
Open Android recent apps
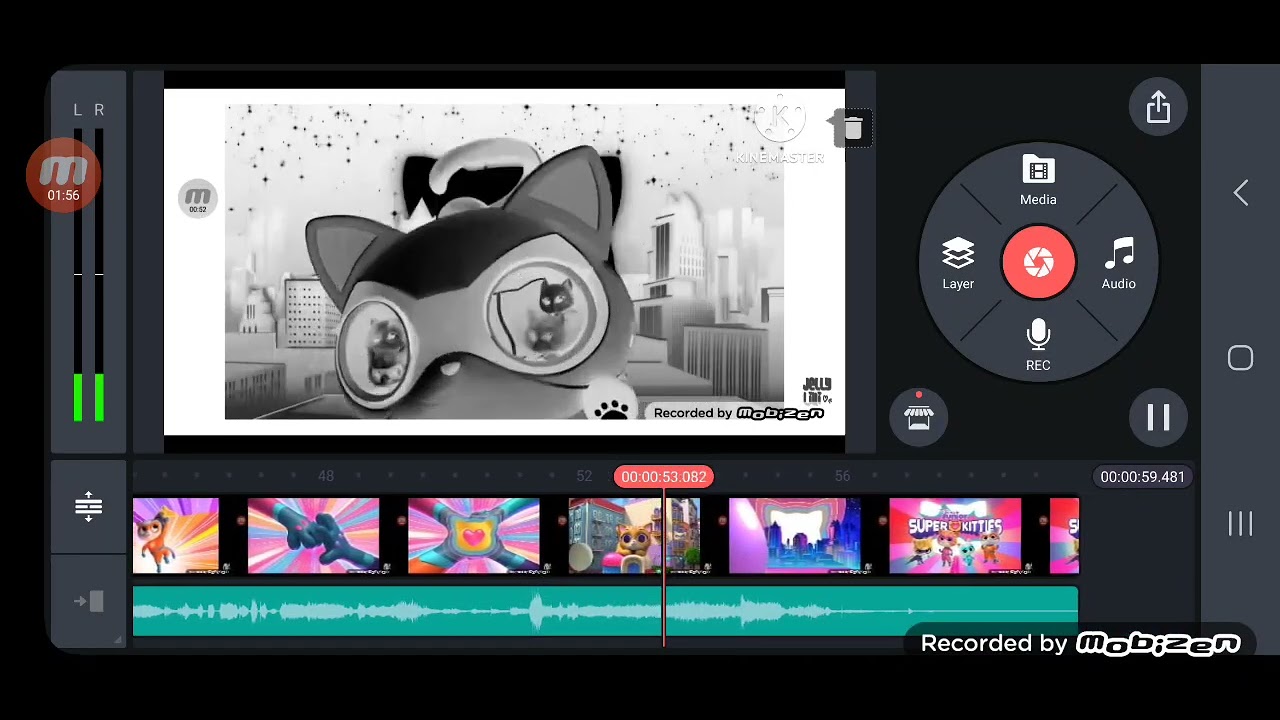coord(1241,523)
